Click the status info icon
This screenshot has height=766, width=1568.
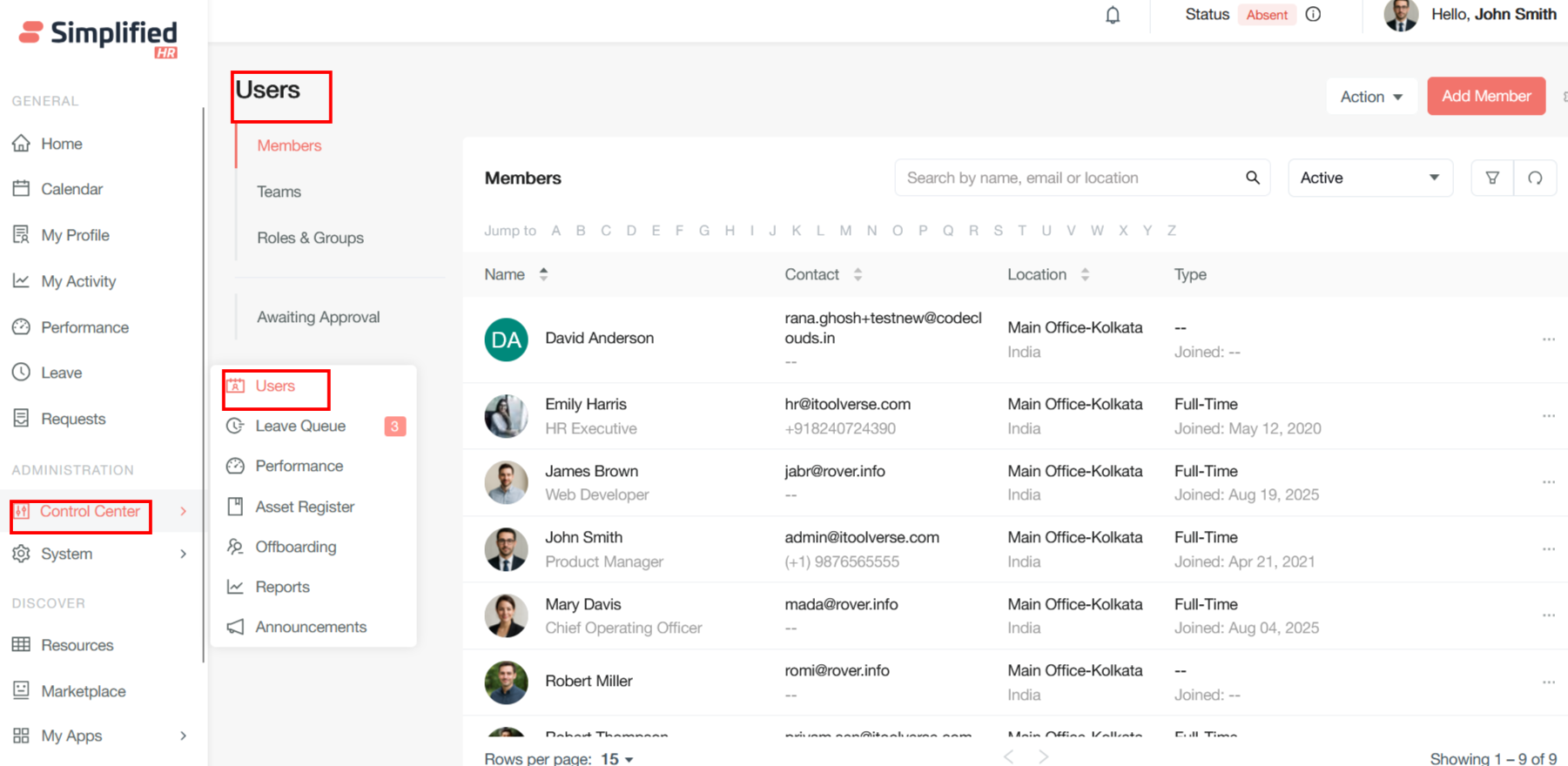1313,15
